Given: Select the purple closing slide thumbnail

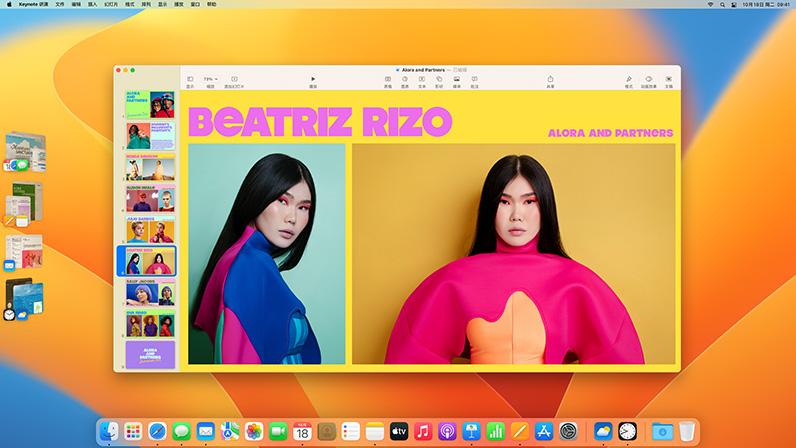Looking at the screenshot, I should point(150,355).
